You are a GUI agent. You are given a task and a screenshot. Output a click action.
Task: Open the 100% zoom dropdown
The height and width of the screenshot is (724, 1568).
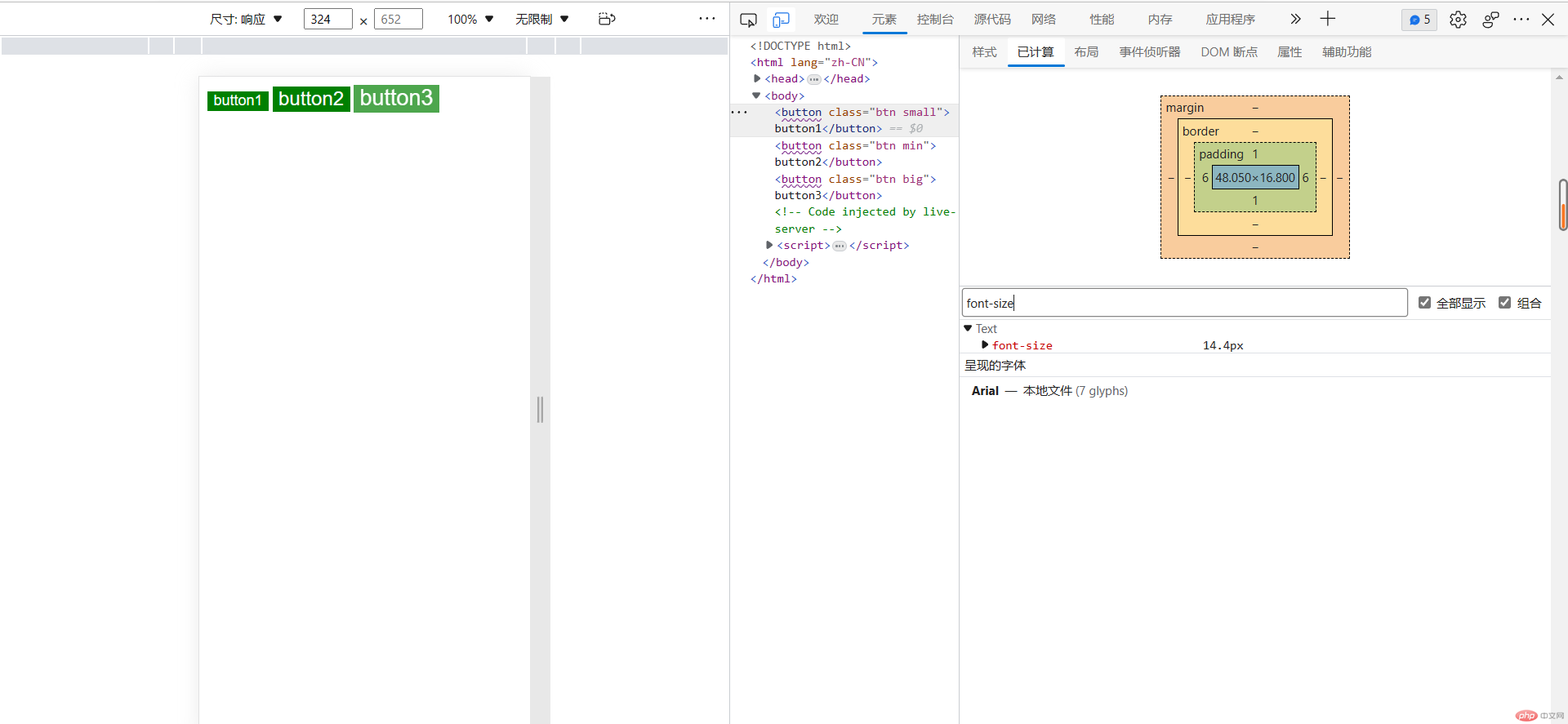tap(470, 19)
